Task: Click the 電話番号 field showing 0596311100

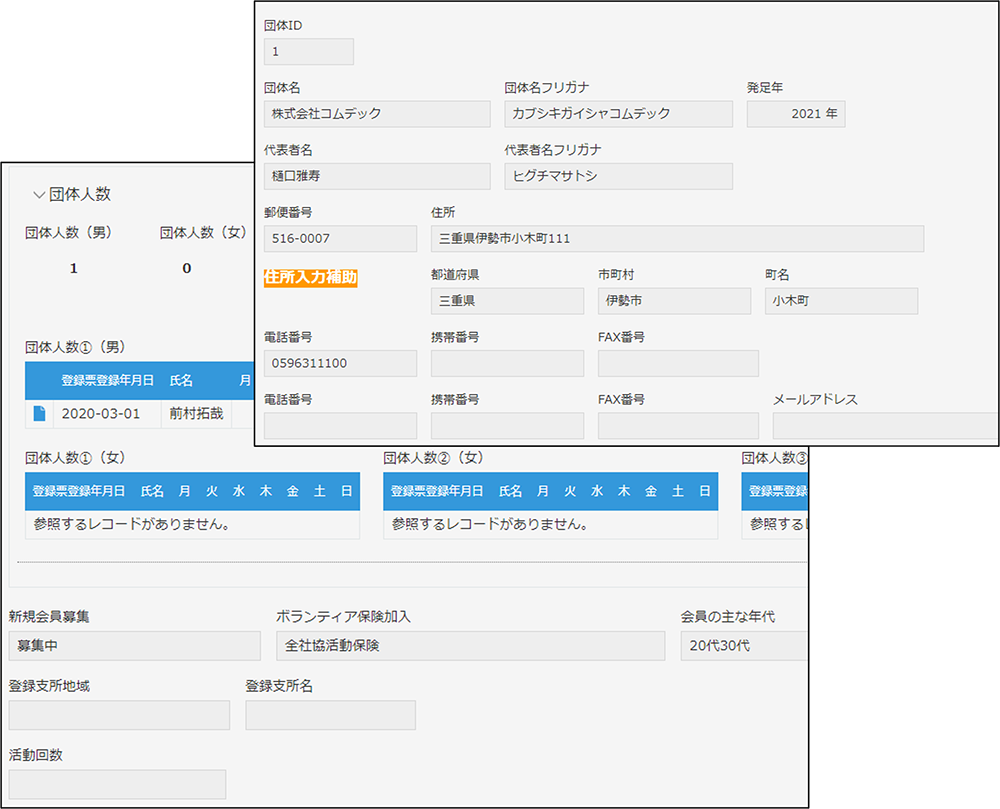Action: [x=340, y=363]
